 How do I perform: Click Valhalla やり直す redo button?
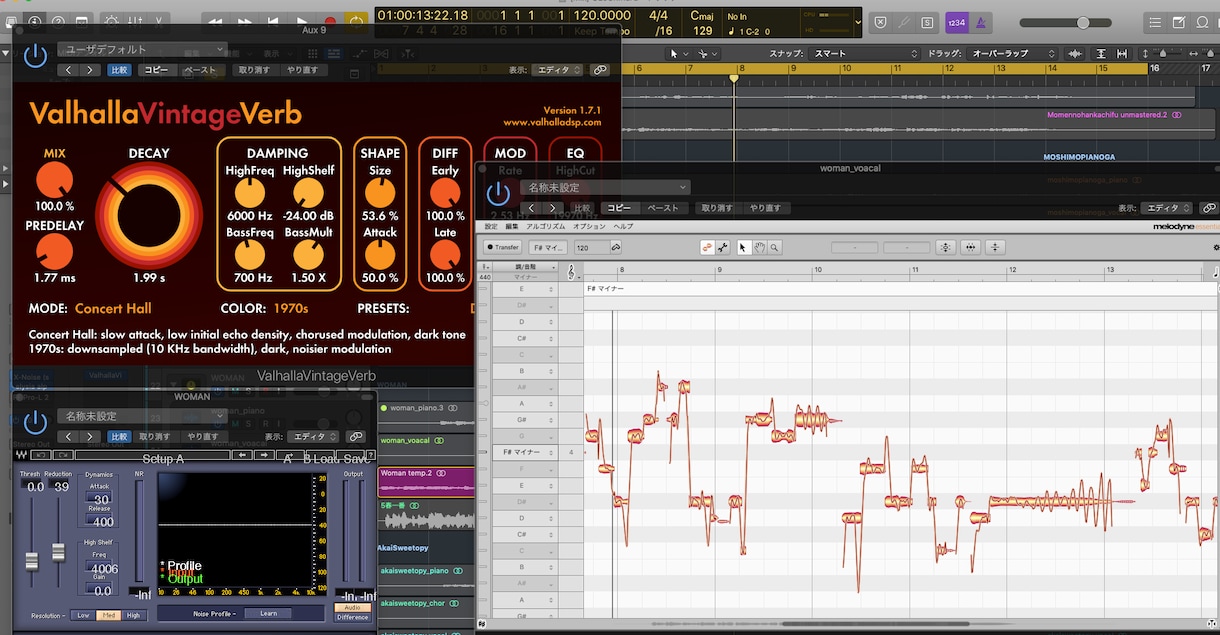pos(302,70)
